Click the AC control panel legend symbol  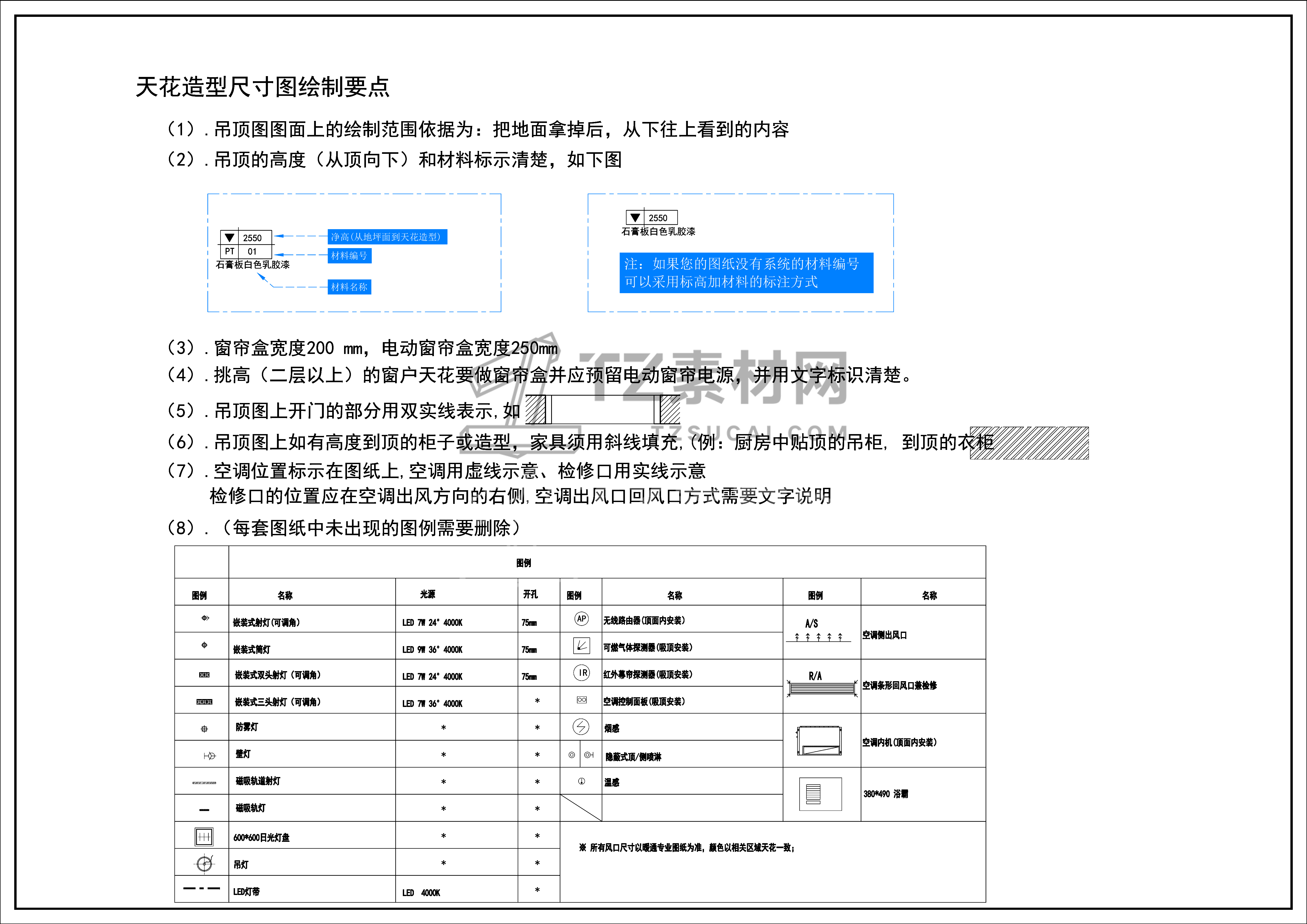click(581, 700)
